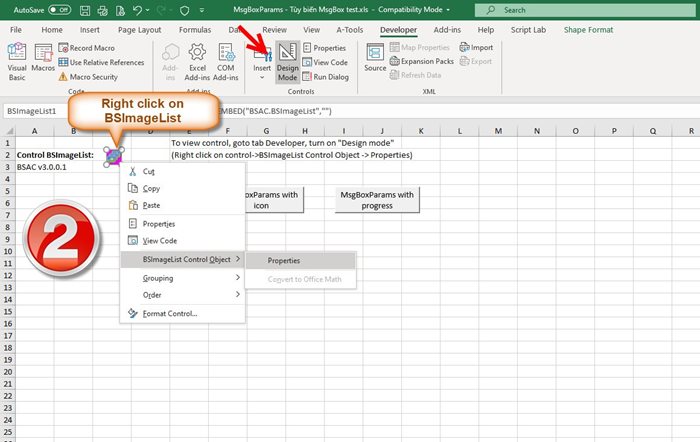Choose View Code in the context menu
The width and height of the screenshot is (700, 442).
[183, 241]
